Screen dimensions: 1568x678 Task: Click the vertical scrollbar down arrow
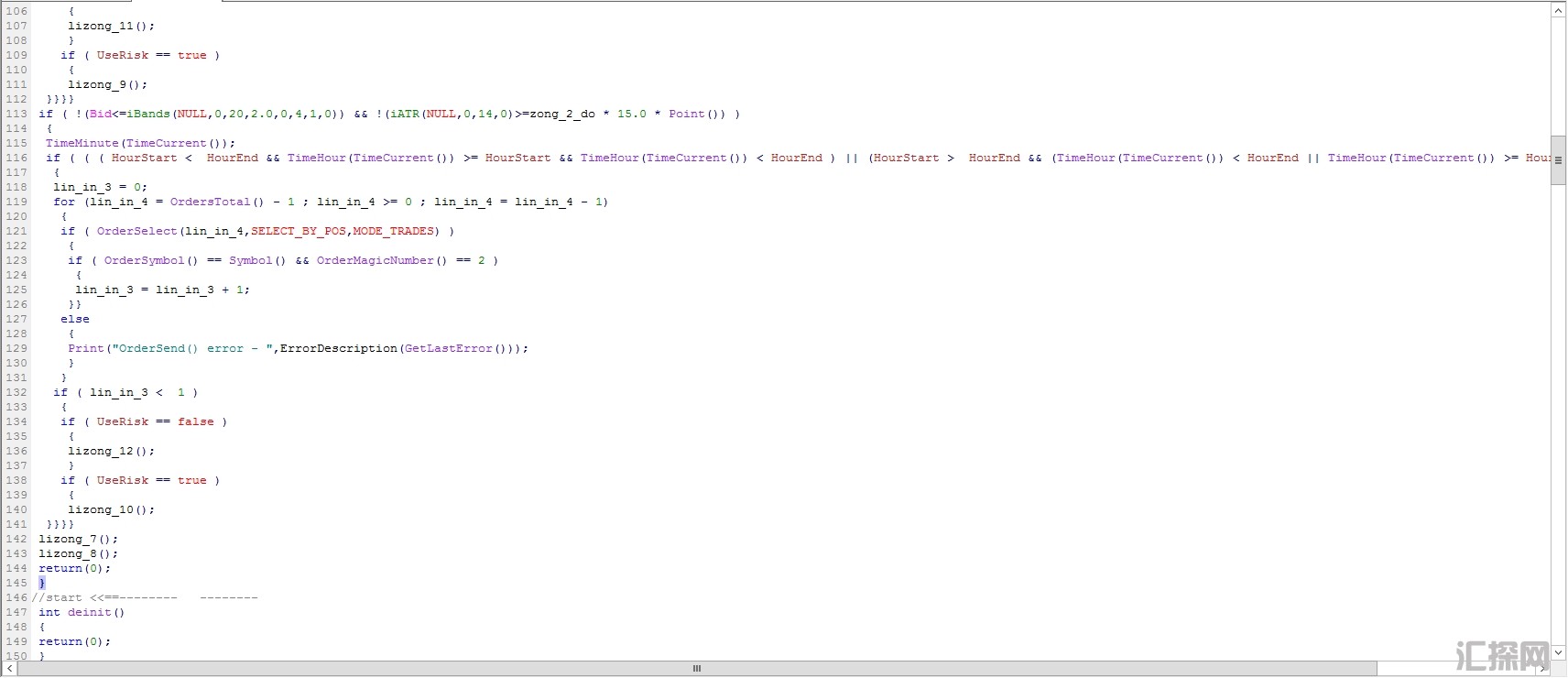[x=1559, y=652]
